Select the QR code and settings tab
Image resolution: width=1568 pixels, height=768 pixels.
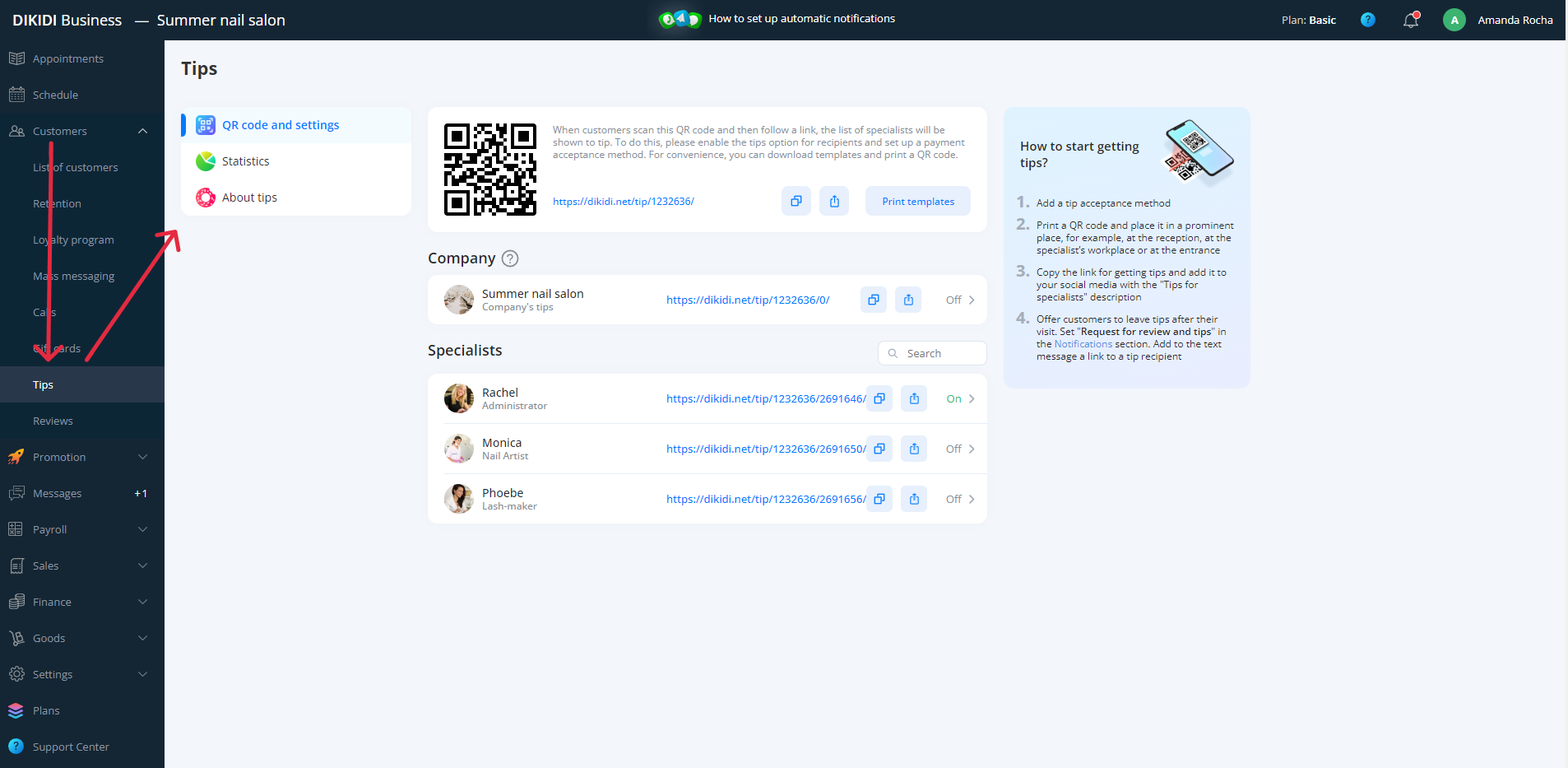click(296, 125)
